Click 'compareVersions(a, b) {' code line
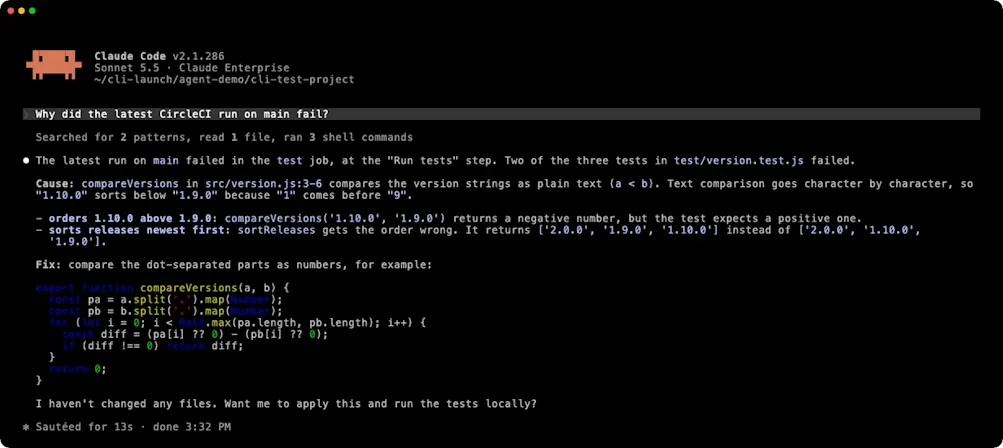 pos(162,288)
